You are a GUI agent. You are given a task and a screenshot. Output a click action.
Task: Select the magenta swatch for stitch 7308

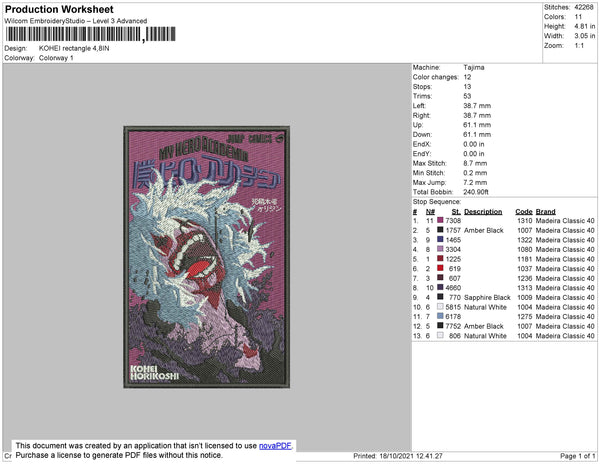(440, 220)
